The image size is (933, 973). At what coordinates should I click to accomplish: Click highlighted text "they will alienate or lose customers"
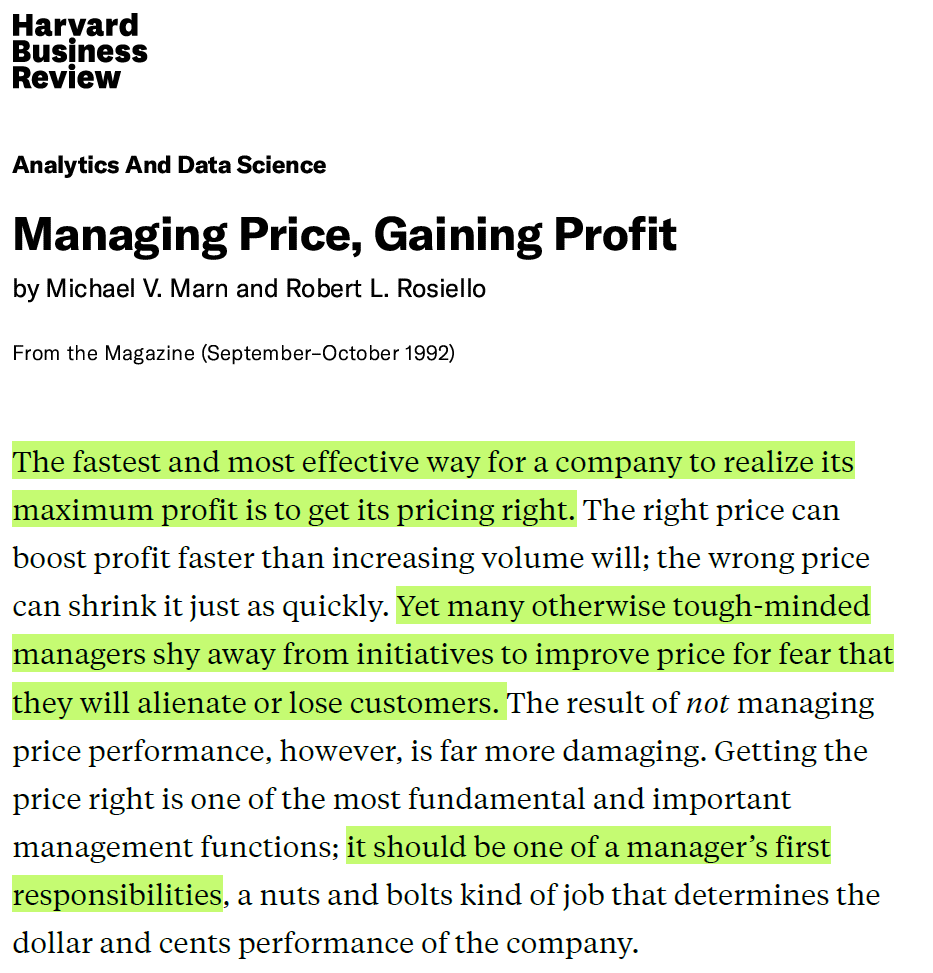pyautogui.click(x=255, y=703)
